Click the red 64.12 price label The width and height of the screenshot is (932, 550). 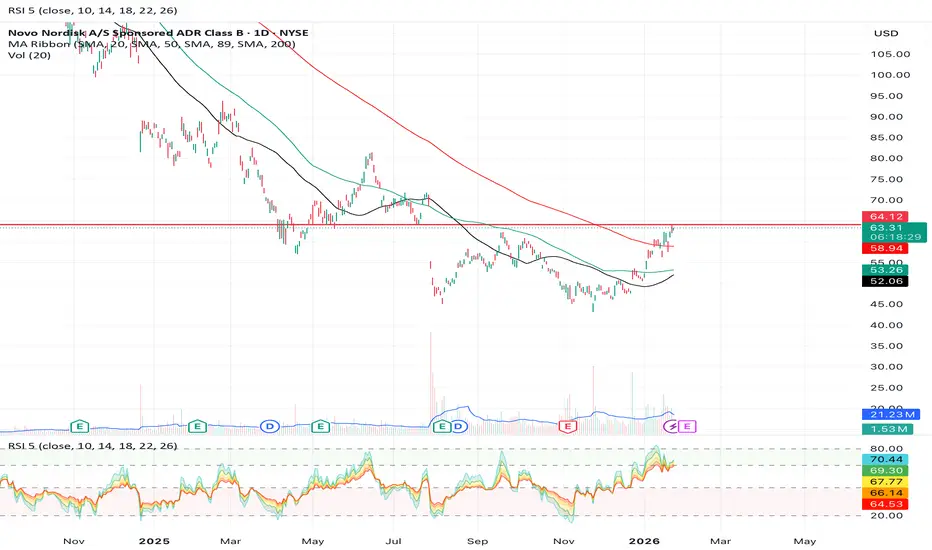click(x=885, y=216)
